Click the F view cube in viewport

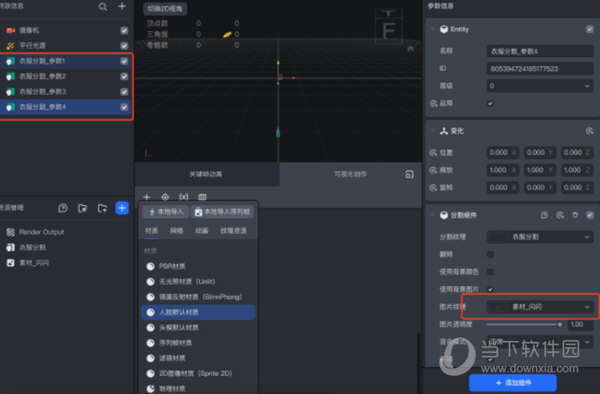pos(389,30)
